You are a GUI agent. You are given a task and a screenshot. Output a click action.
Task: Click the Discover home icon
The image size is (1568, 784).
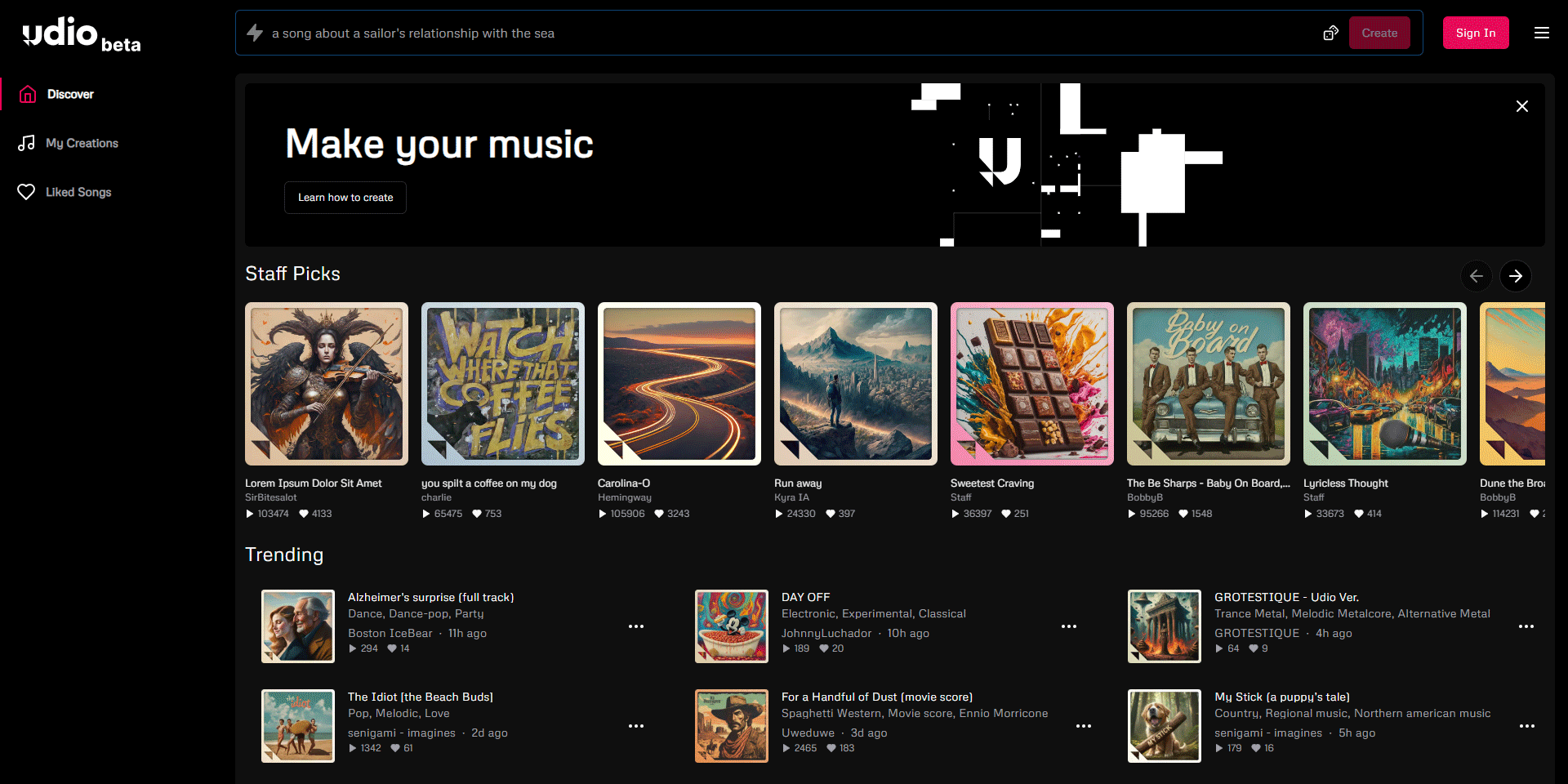(x=28, y=94)
